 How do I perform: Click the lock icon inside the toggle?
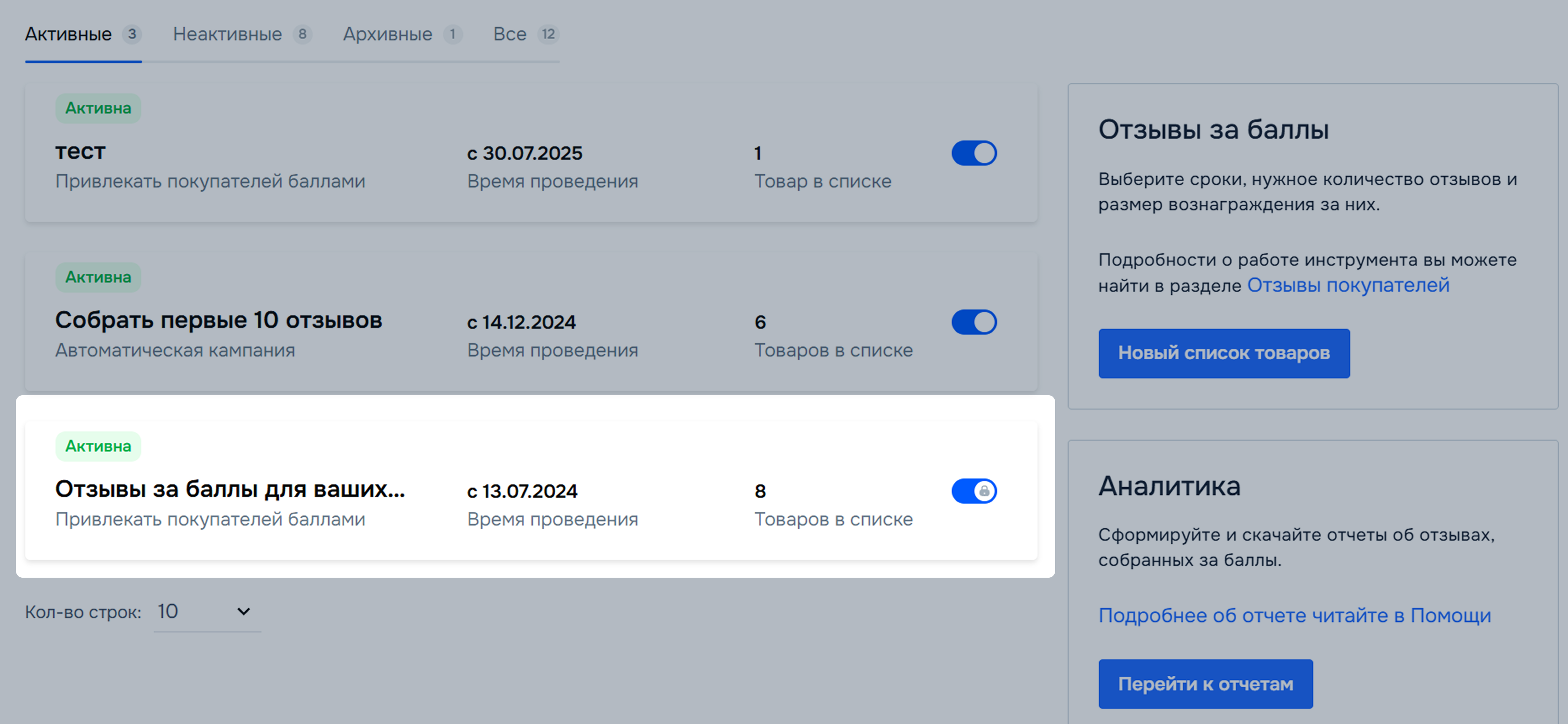tap(984, 491)
